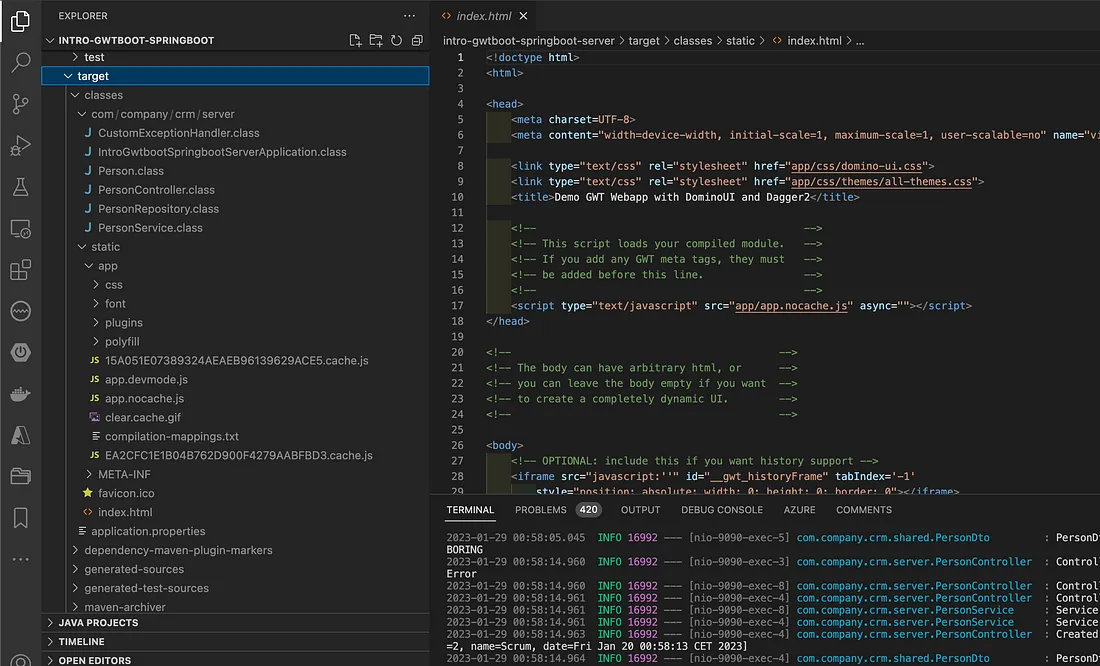The width and height of the screenshot is (1100, 666).
Task: Follow the app/css/themes/all-themes.css link
Action: [x=882, y=182]
